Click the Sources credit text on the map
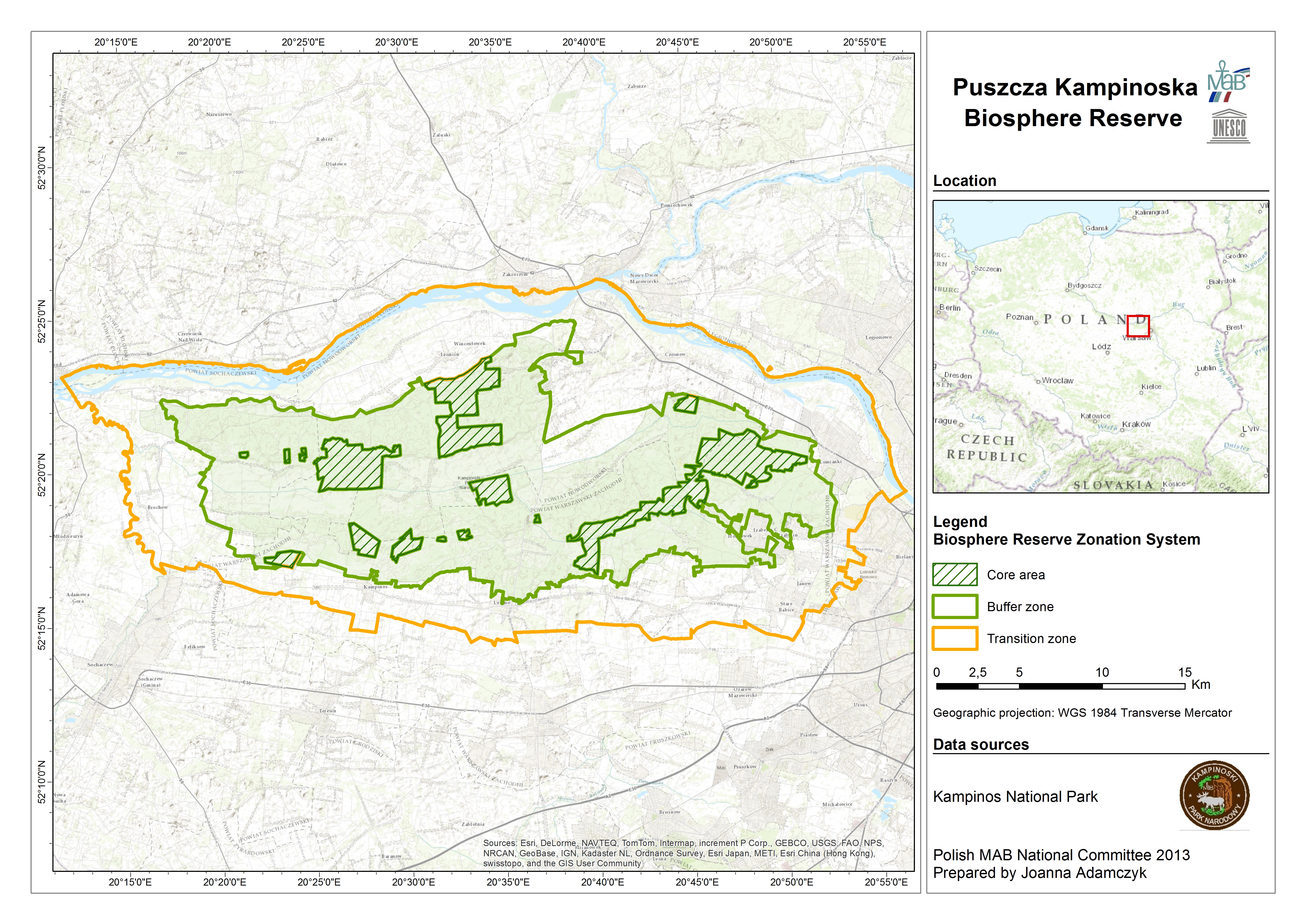 point(683,853)
